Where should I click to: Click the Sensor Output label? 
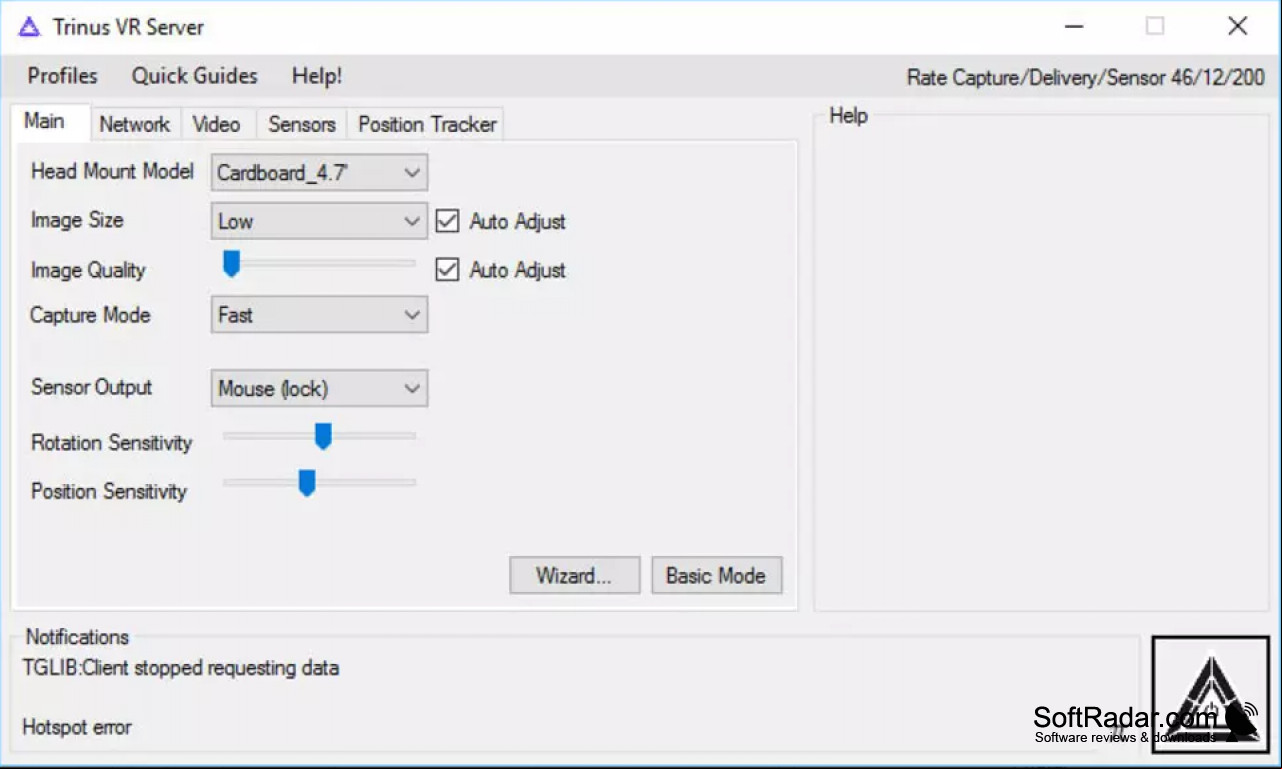92,387
